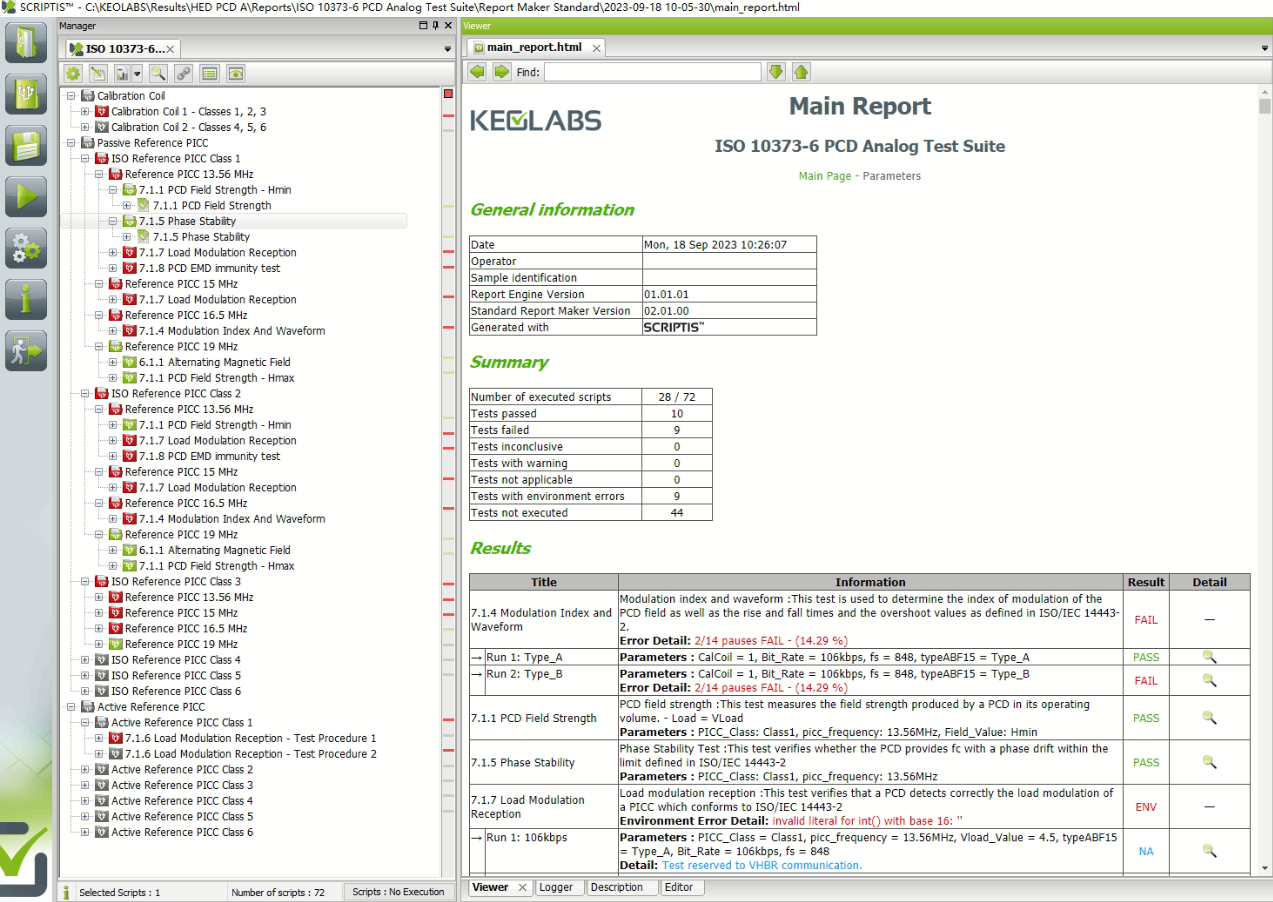This screenshot has width=1273, height=902.
Task: Click the save floppy disk sidebar icon
Action: coord(26,145)
